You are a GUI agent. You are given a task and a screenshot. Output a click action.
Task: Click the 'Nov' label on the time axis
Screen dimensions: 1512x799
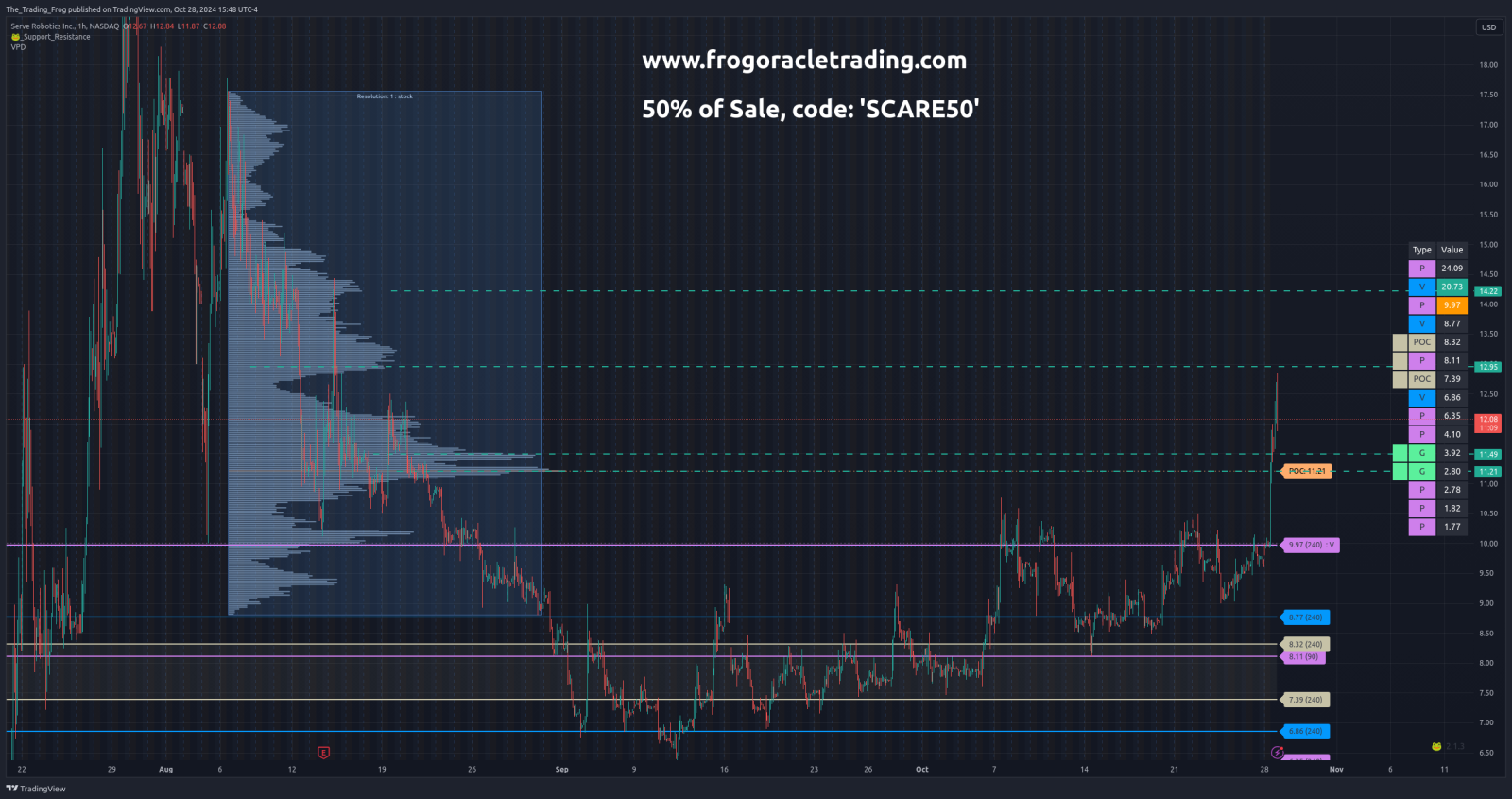(x=1336, y=770)
